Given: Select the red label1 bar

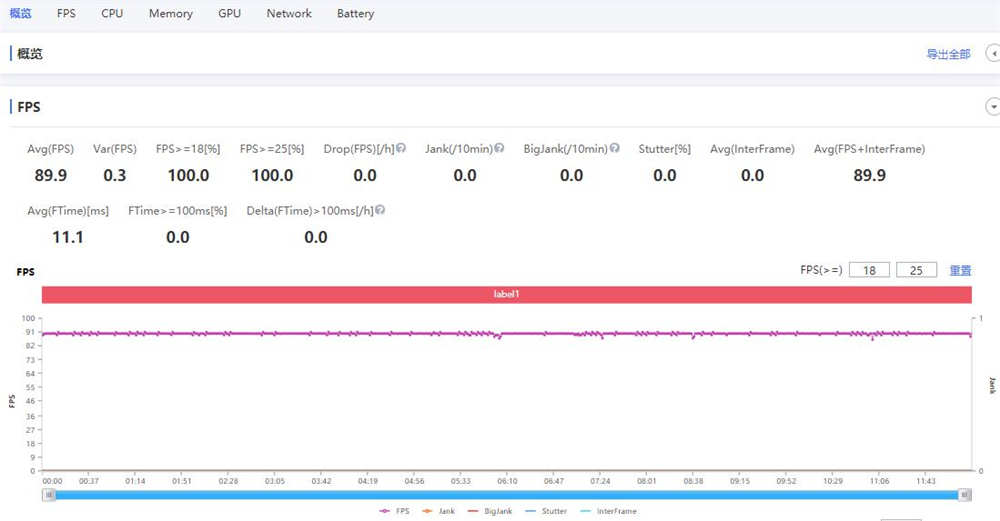Looking at the screenshot, I should [x=506, y=294].
